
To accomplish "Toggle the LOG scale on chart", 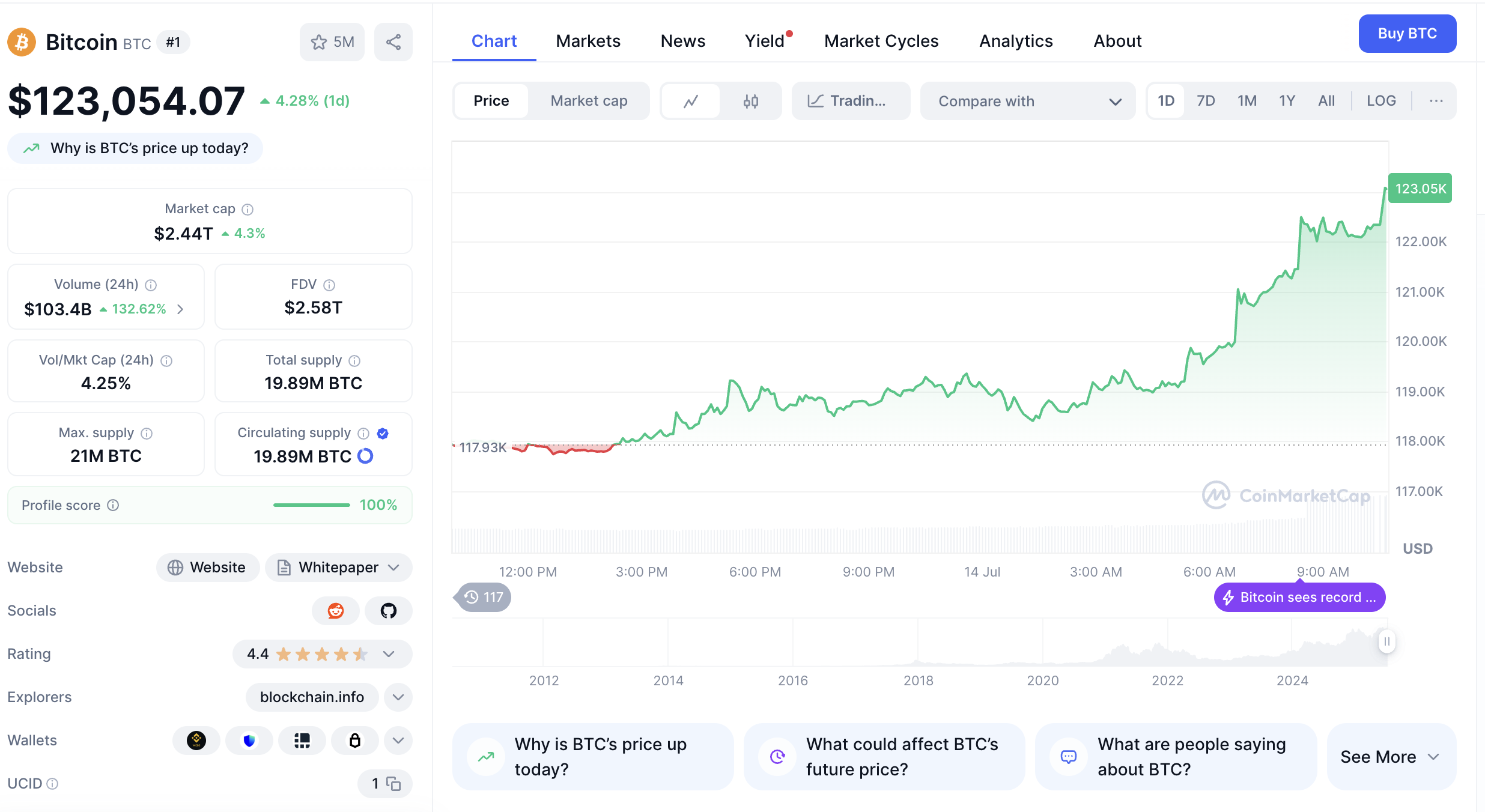I will 1381,101.
